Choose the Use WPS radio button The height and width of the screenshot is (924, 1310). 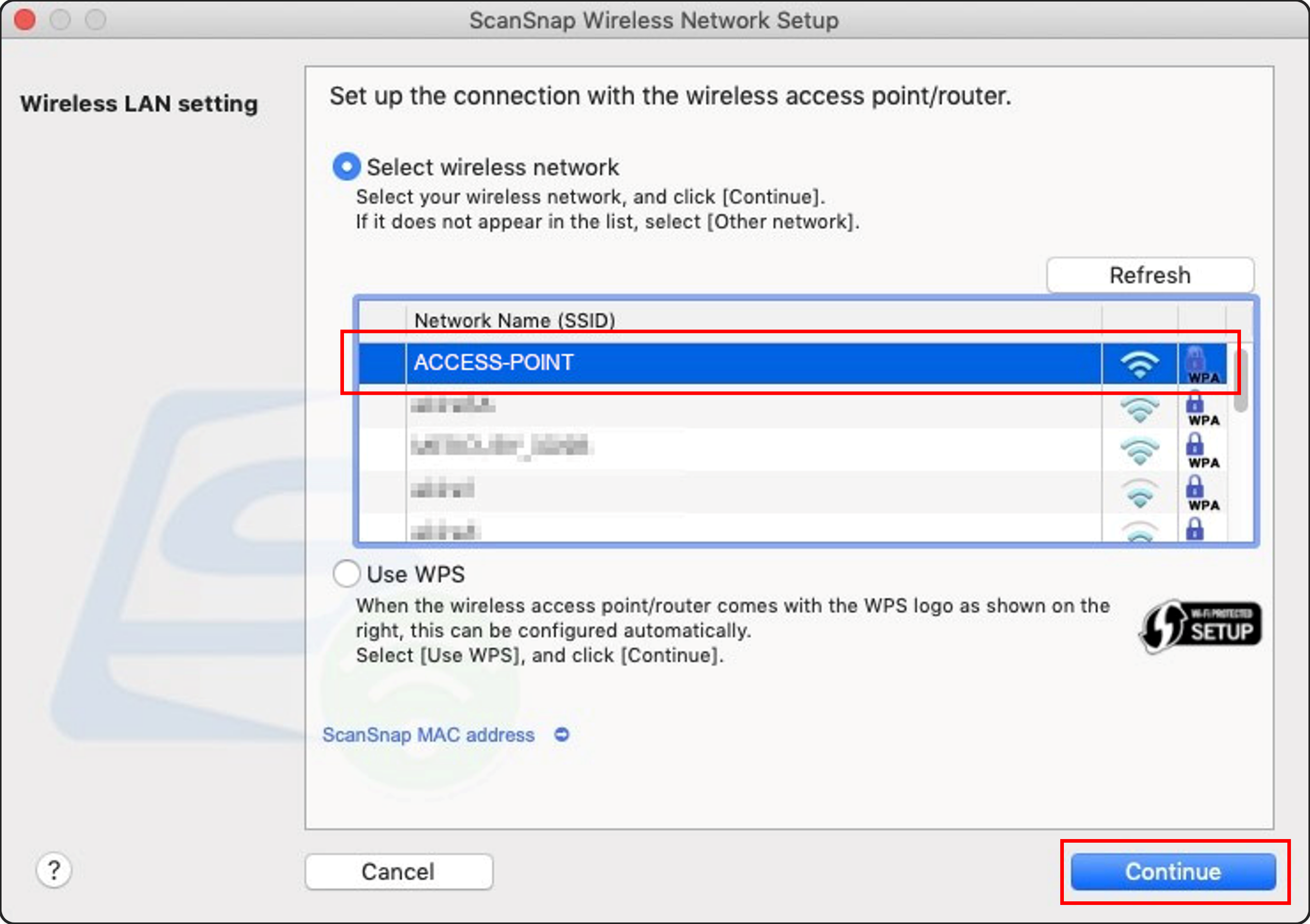coord(347,574)
